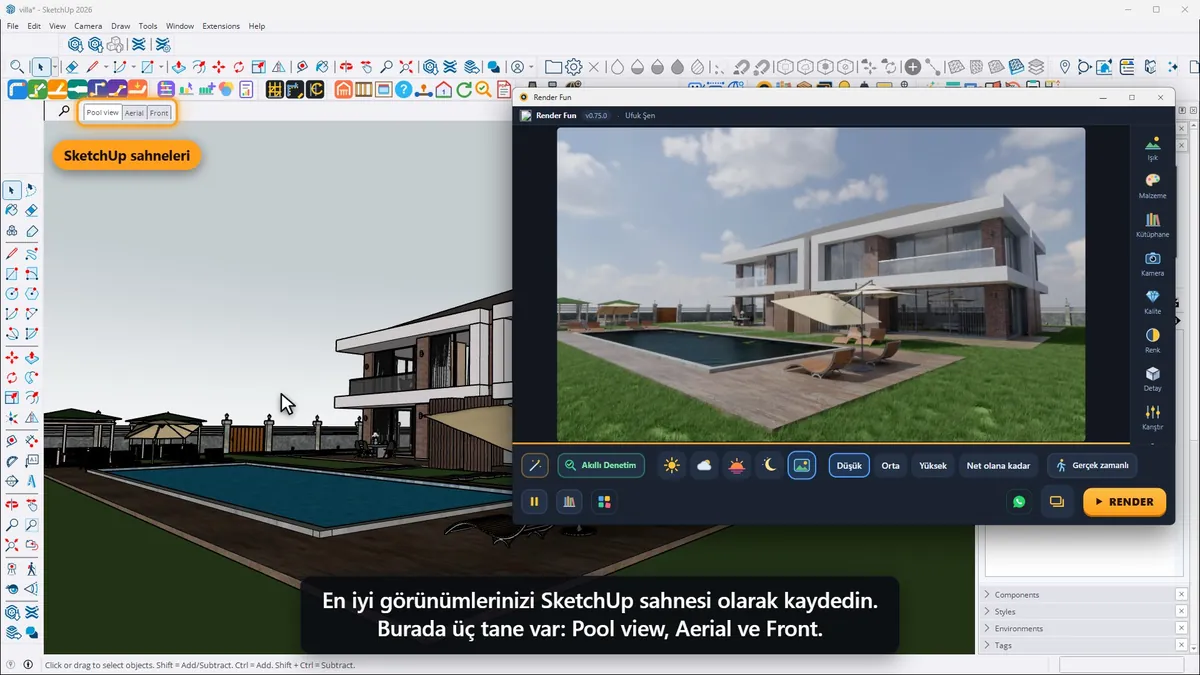Screen dimensions: 1200x675
Task: Select the 3D Text tool in left toolbar
Action: tap(31, 481)
